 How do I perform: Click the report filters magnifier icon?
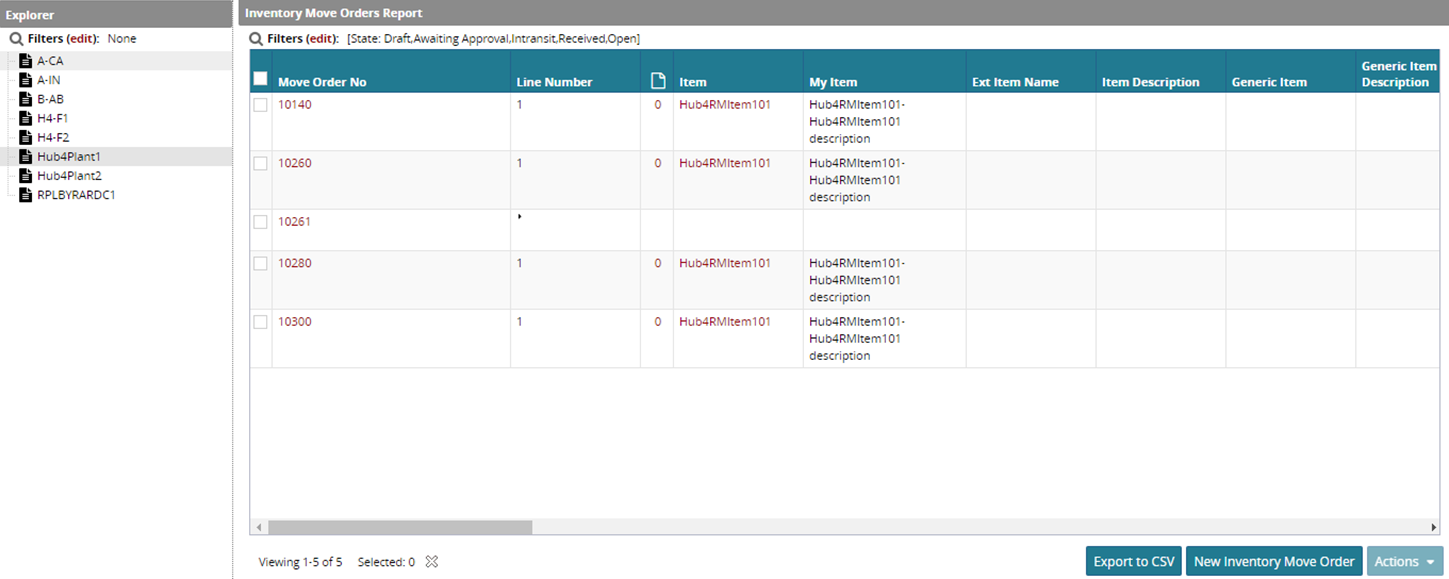(x=256, y=39)
